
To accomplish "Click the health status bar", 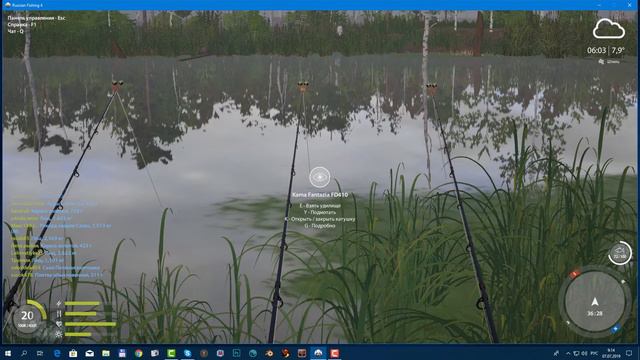I will pos(90,324).
